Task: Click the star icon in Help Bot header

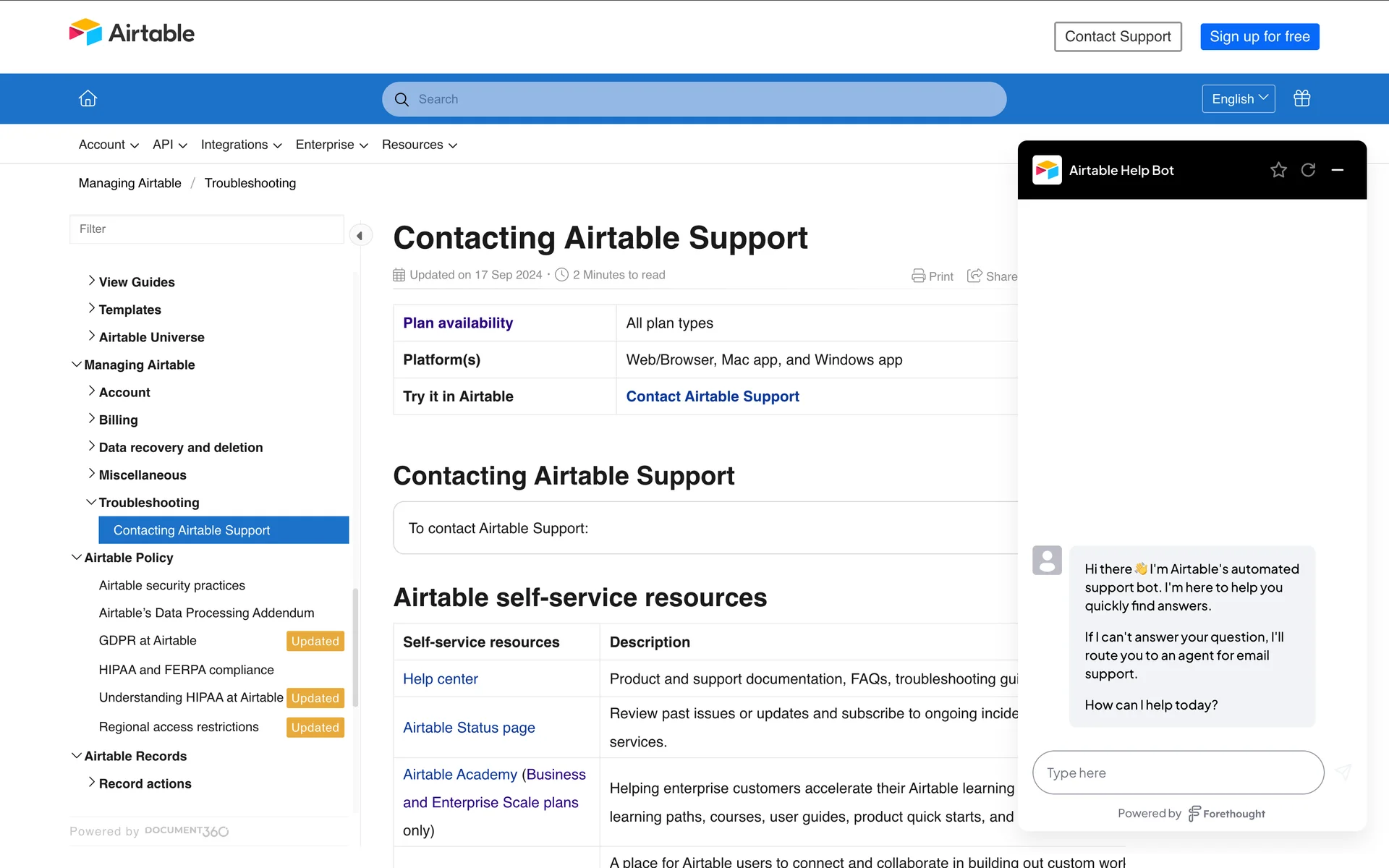Action: [1278, 170]
